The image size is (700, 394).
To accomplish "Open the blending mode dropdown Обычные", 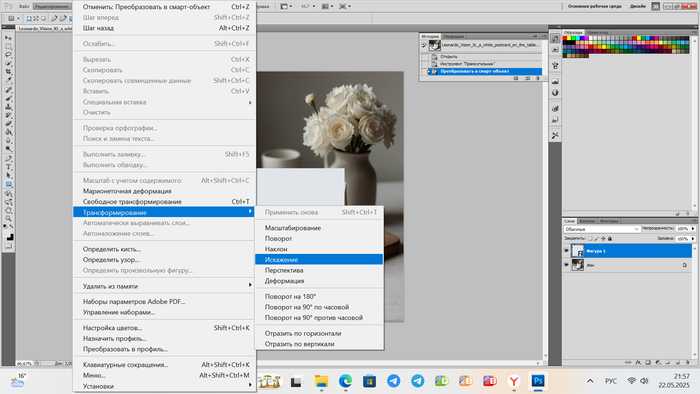I will pyautogui.click(x=601, y=229).
